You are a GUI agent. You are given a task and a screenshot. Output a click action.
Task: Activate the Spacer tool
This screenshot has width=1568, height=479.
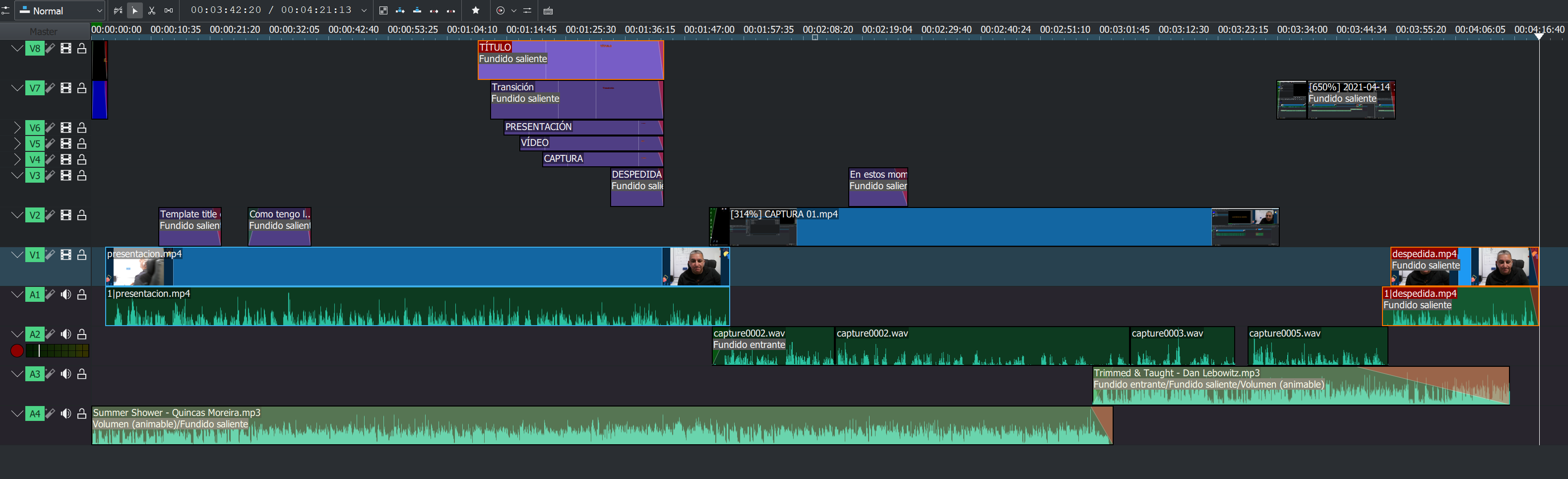coord(169,10)
